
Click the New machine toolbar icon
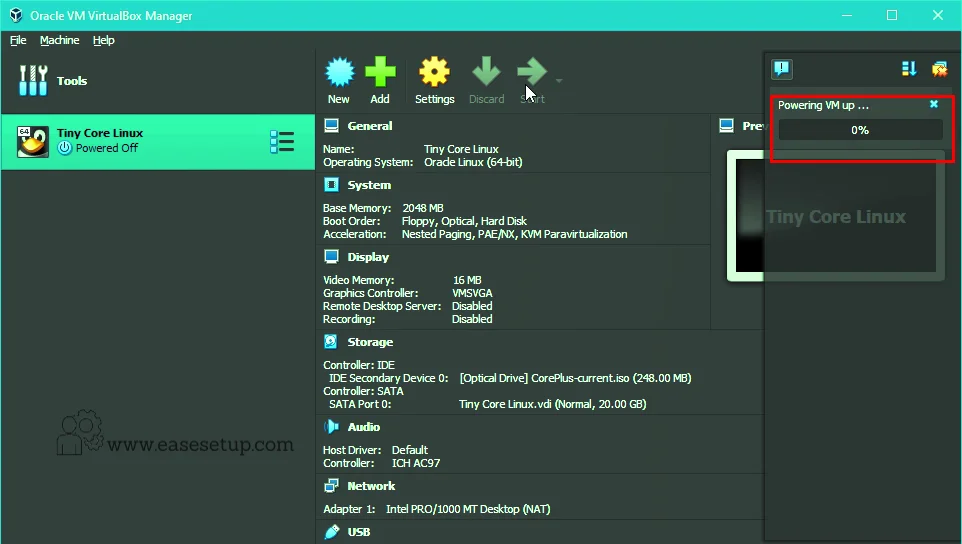(x=339, y=72)
